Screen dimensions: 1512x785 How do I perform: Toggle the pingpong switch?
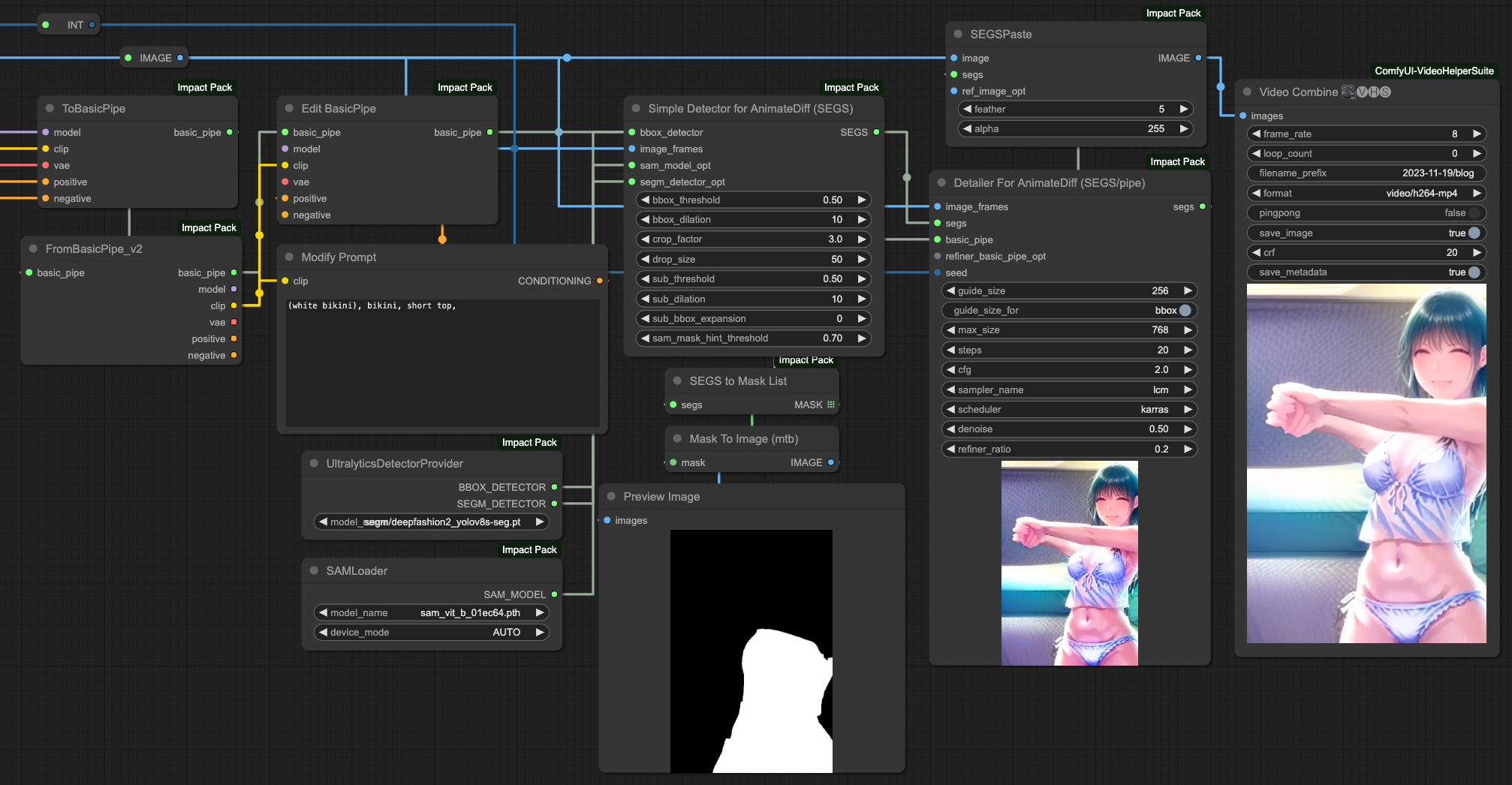pos(1366,213)
